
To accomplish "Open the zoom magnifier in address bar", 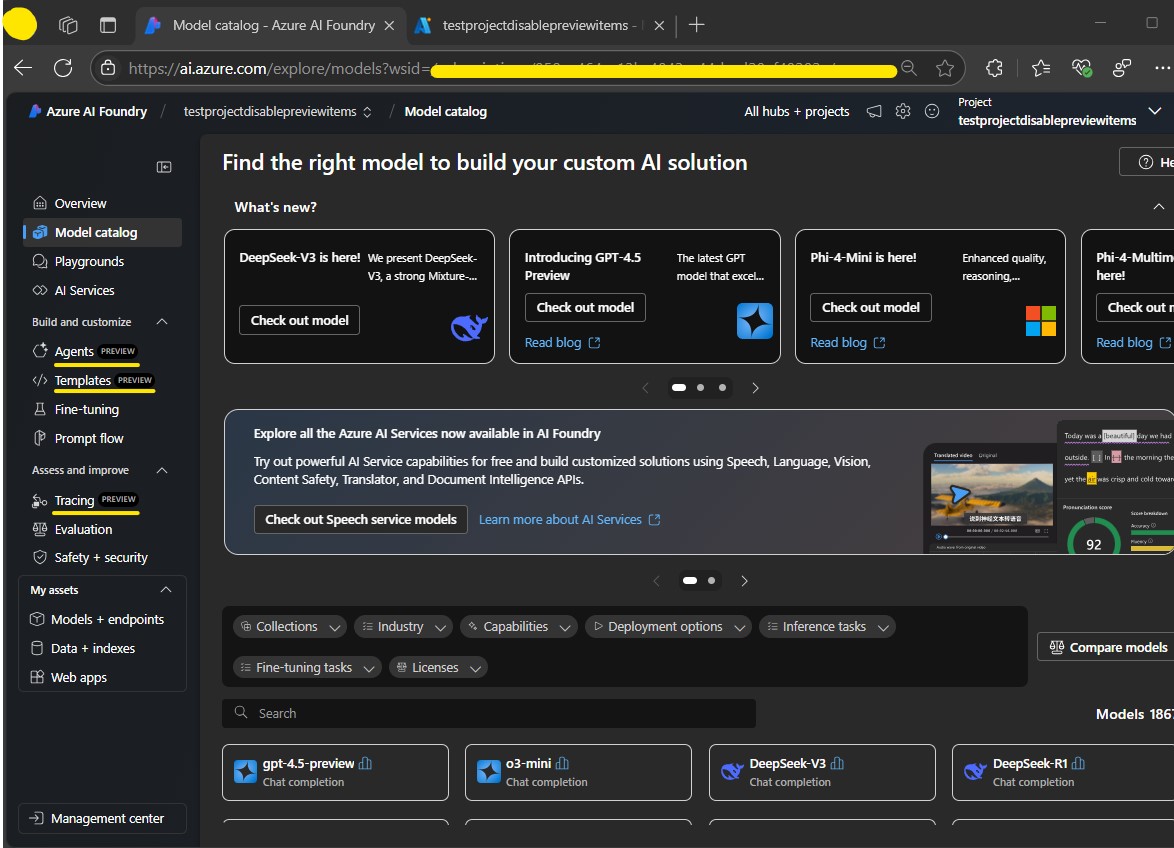I will 909,68.
